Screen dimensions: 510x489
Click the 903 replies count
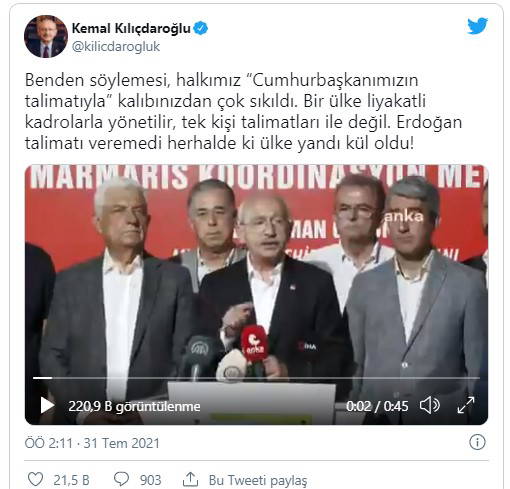point(150,480)
